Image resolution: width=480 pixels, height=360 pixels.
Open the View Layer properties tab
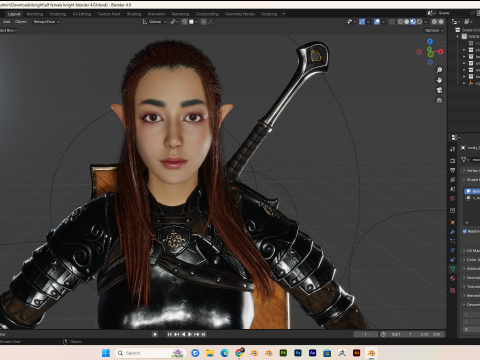[452, 180]
